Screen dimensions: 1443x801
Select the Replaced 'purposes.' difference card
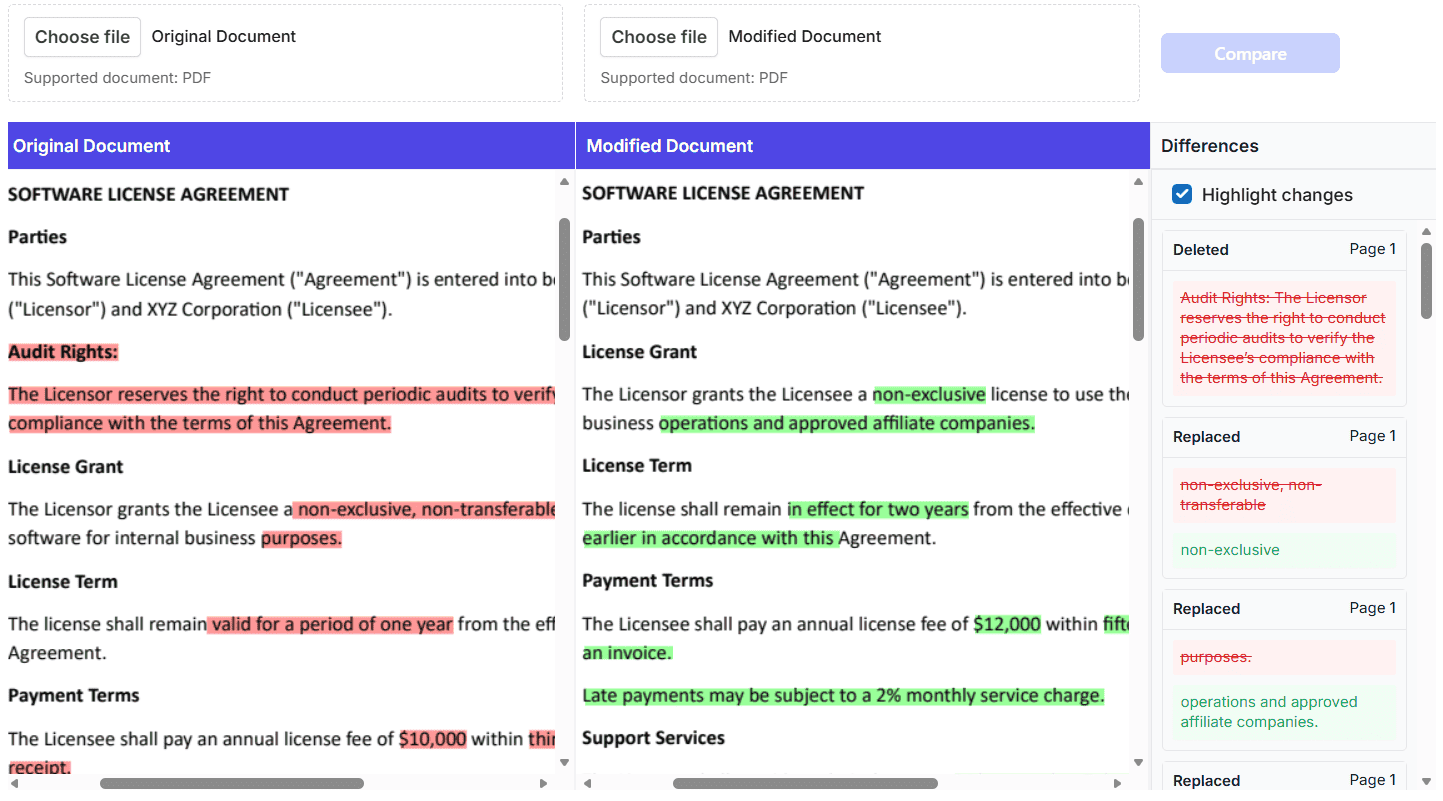tap(1284, 670)
